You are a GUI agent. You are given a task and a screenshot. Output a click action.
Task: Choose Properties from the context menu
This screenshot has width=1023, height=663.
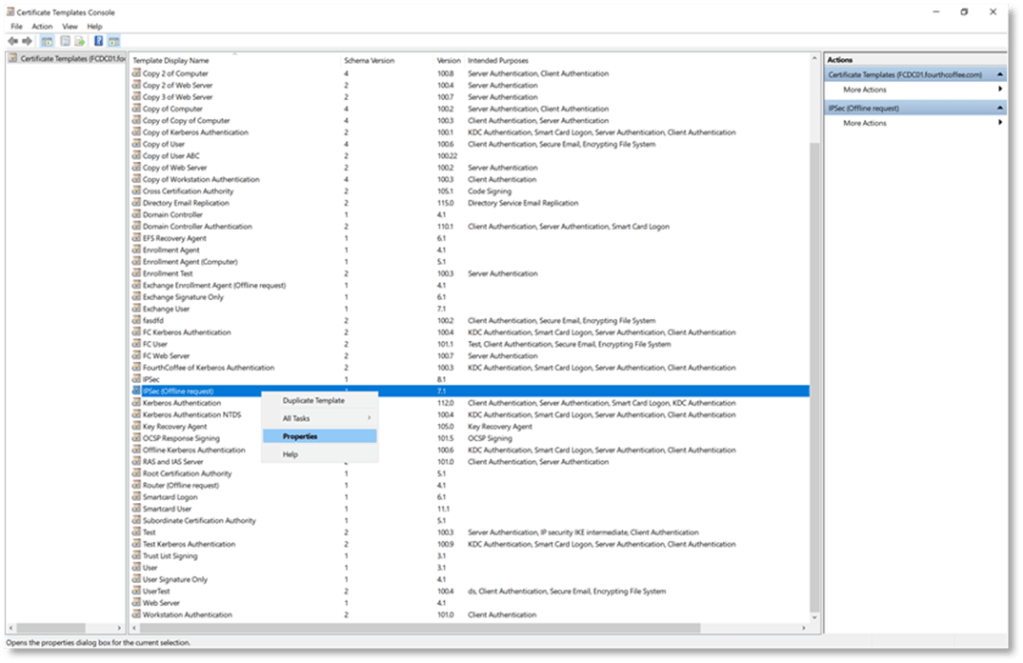300,436
